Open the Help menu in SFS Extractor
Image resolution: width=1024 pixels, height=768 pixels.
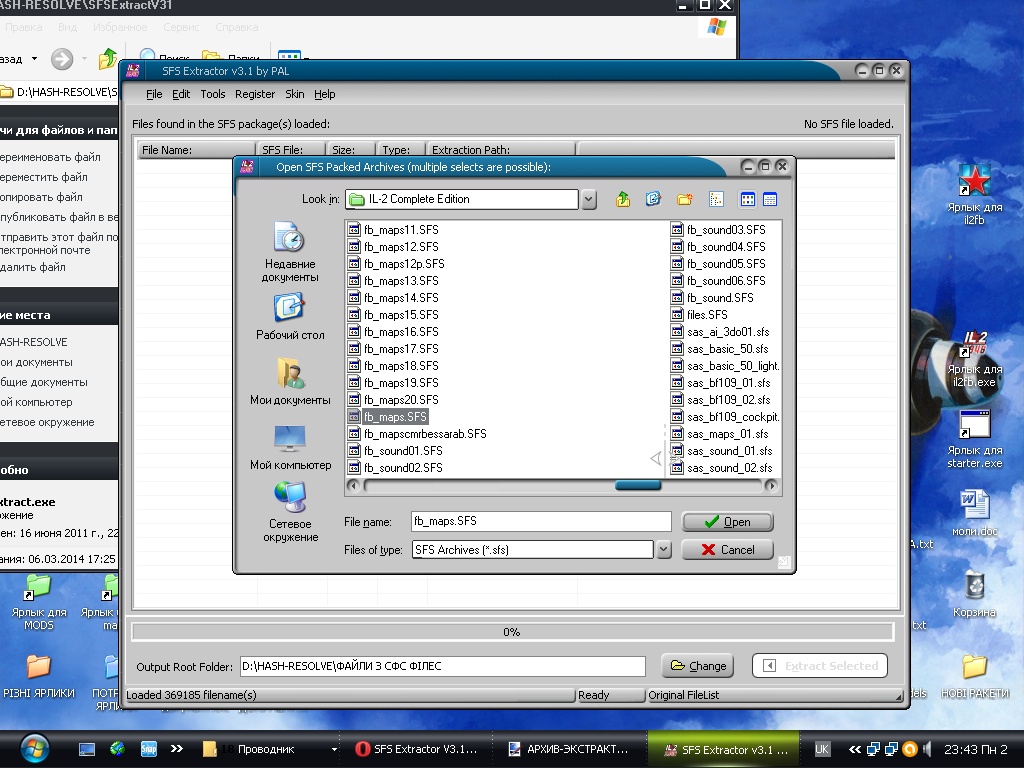[x=325, y=94]
